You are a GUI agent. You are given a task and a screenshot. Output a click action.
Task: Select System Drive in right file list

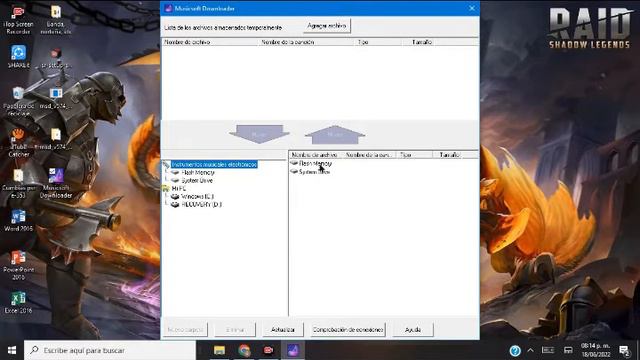[x=314, y=172]
